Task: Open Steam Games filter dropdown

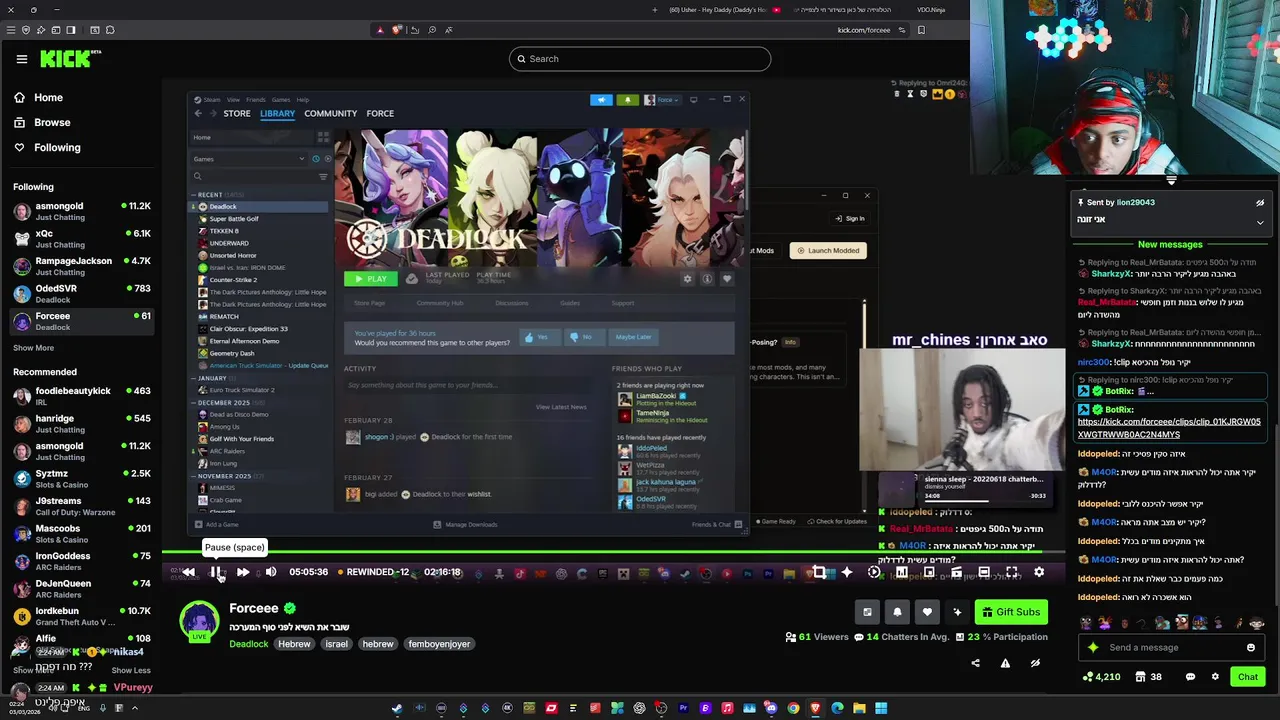Action: 250,159
